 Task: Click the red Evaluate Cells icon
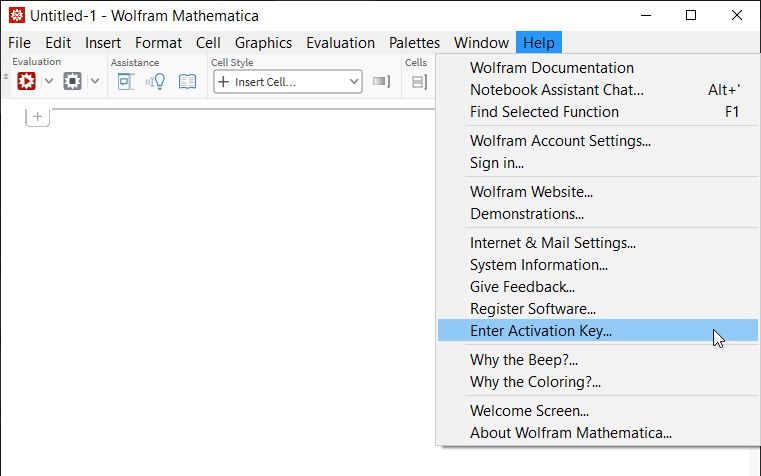tap(26, 81)
